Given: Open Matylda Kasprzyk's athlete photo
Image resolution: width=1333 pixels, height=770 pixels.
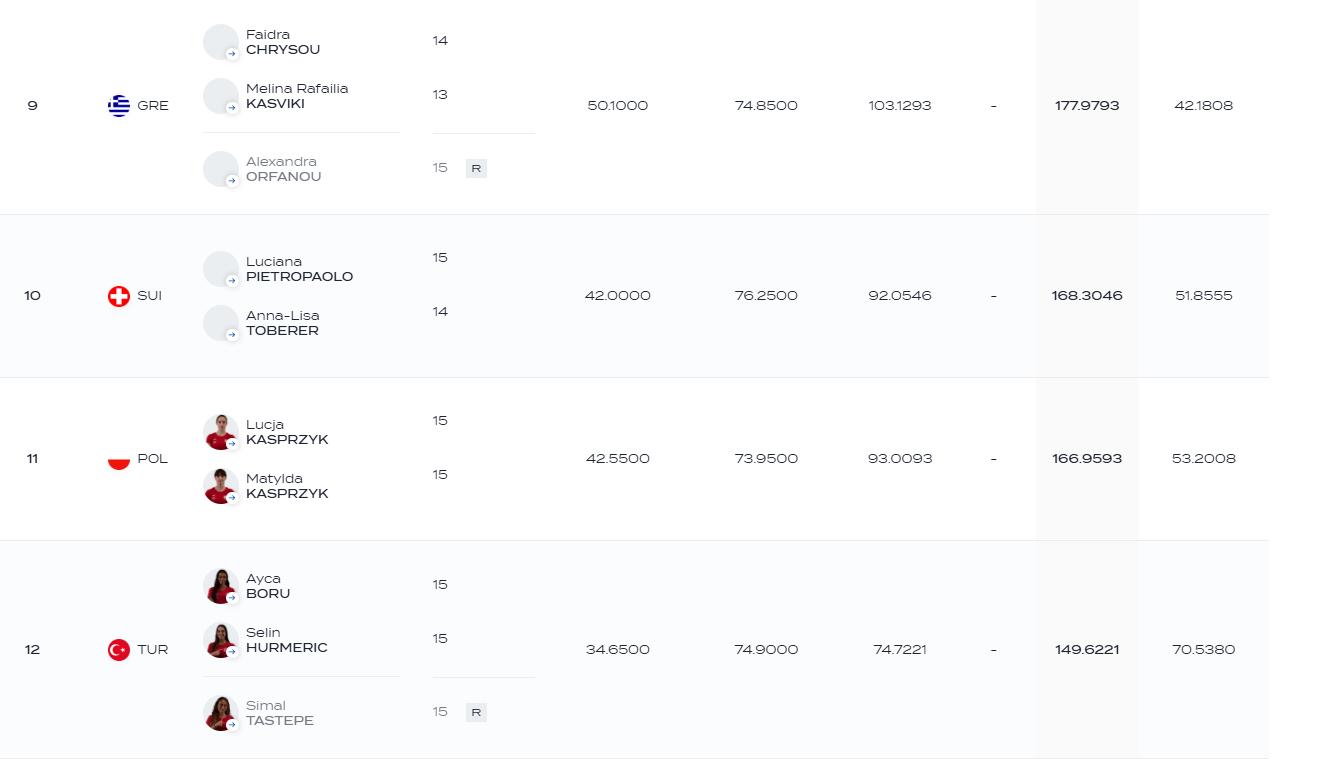Looking at the screenshot, I should click(221, 486).
